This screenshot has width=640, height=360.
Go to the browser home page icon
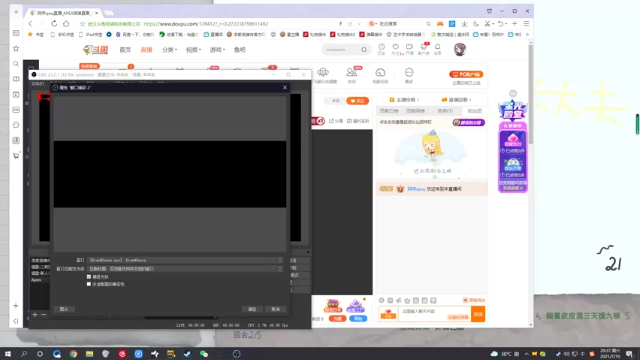pos(66,24)
